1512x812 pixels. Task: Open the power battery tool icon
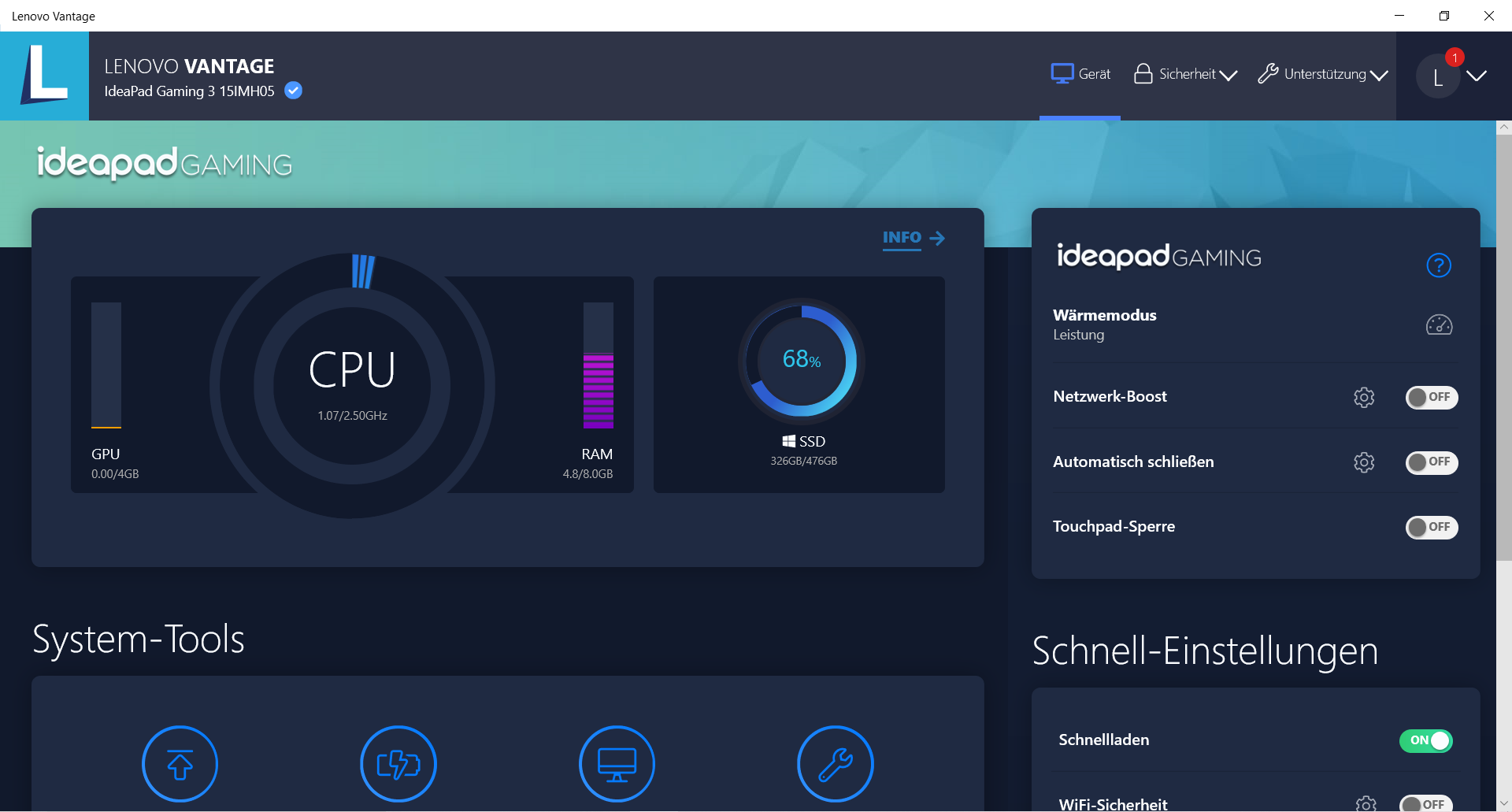coord(398,764)
